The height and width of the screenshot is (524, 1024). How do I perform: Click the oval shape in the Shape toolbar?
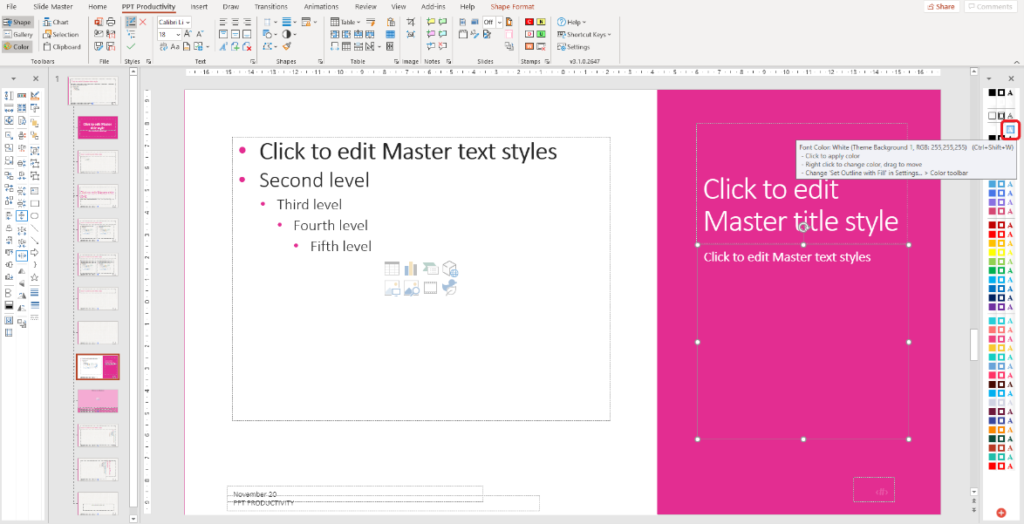tap(35, 216)
